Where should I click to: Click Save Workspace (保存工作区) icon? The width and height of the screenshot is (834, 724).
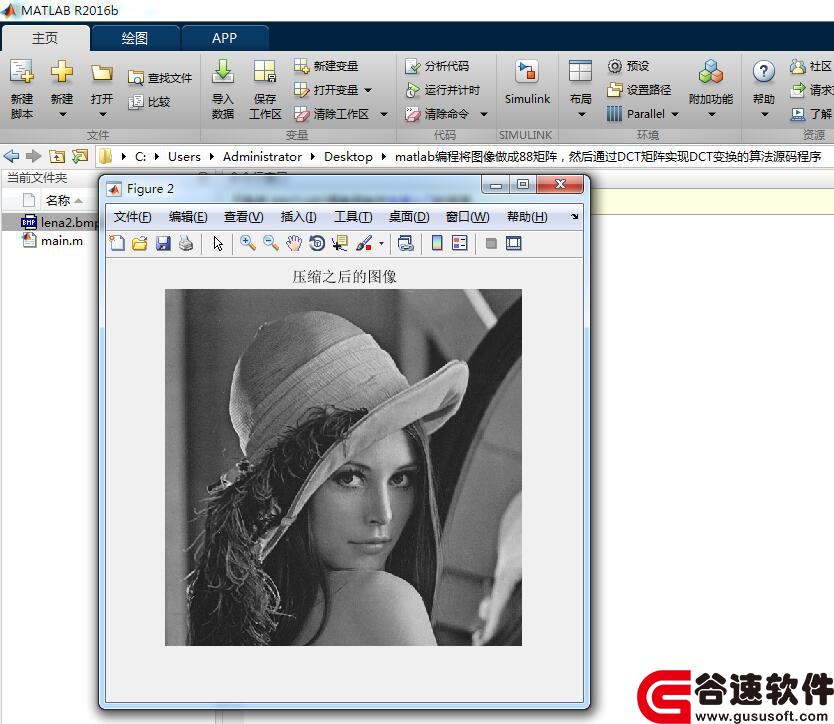pyautogui.click(x=265, y=71)
